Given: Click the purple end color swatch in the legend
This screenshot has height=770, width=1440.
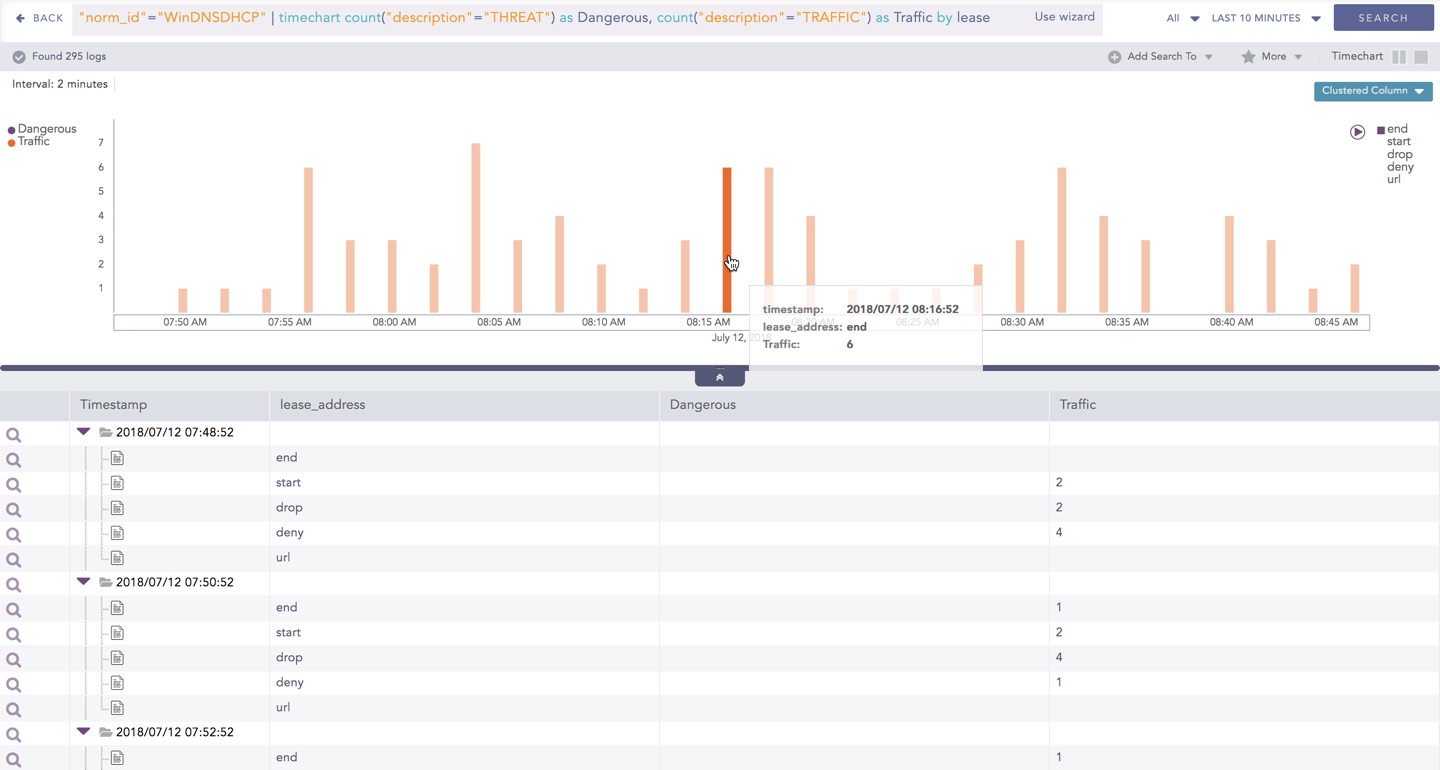Looking at the screenshot, I should tap(1383, 128).
